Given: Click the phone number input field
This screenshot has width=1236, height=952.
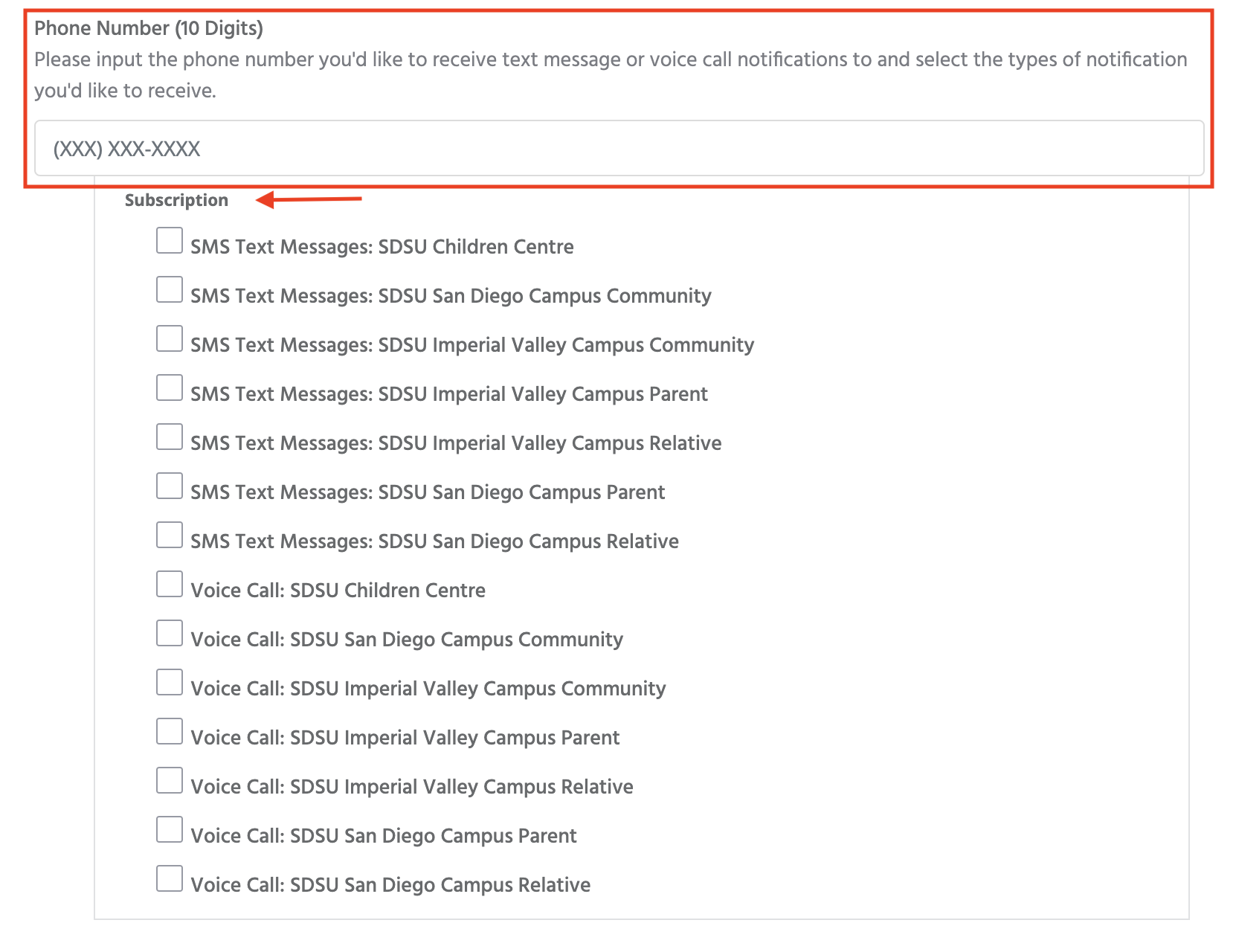Looking at the screenshot, I should click(618, 149).
